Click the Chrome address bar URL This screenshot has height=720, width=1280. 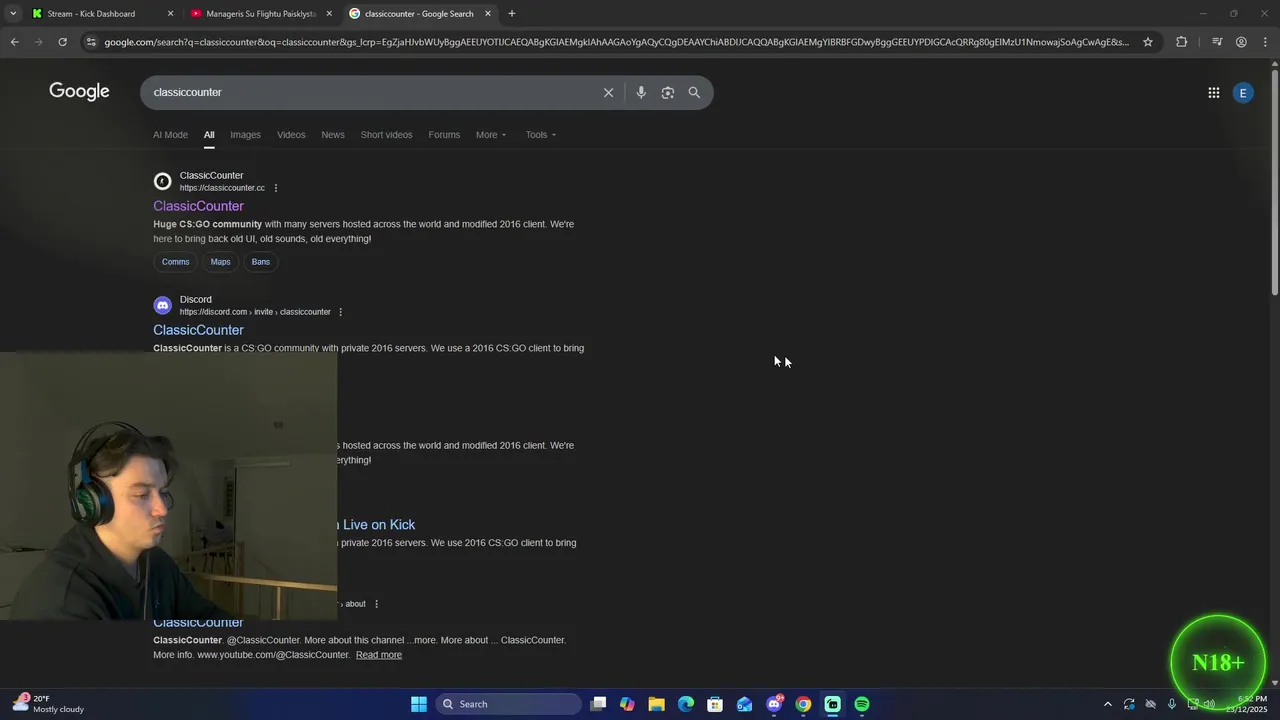click(x=616, y=42)
